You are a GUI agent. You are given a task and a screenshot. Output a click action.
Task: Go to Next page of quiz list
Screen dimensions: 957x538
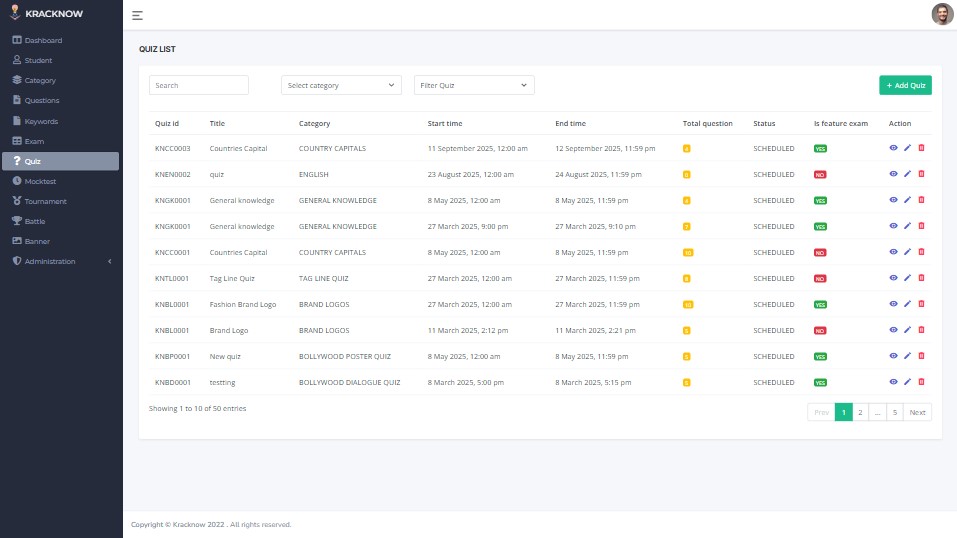[x=917, y=412]
